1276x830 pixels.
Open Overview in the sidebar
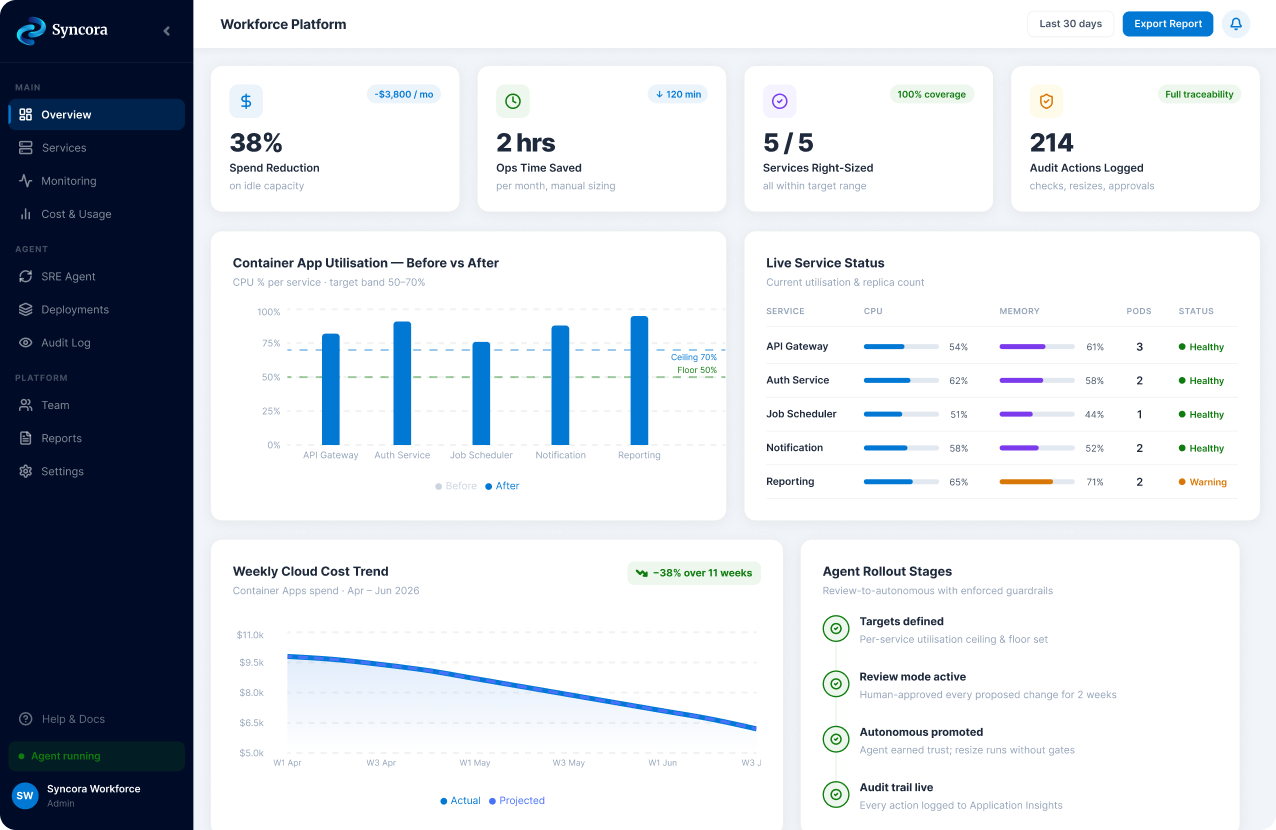[x=97, y=115]
